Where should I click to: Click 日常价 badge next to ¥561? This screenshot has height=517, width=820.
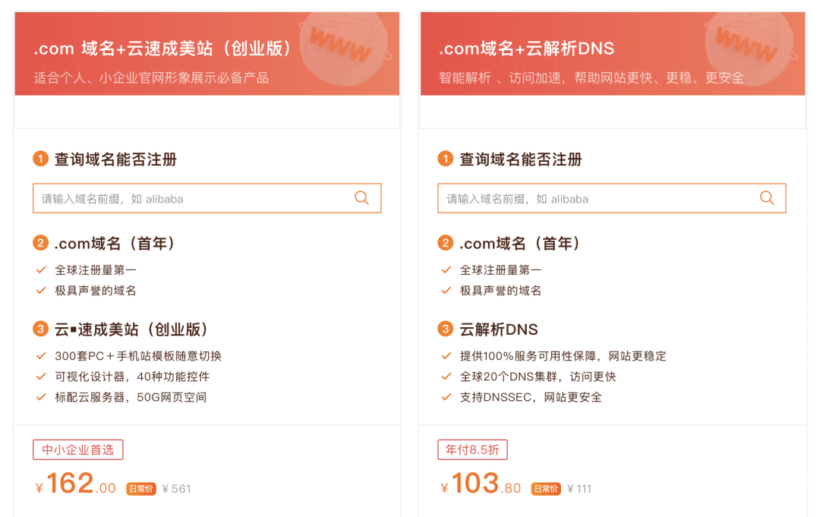[x=141, y=489]
